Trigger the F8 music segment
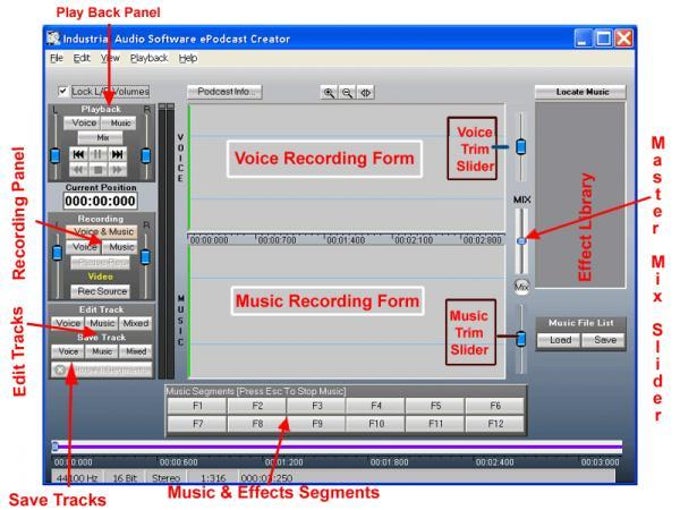680x510 pixels. (257, 424)
